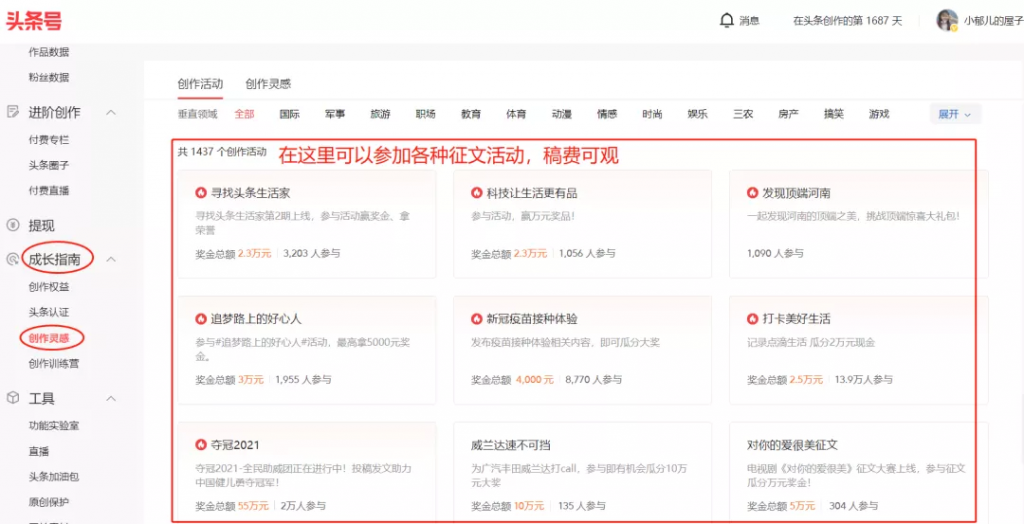Filter activities by 三农
The height and width of the screenshot is (524, 1024).
tap(743, 114)
